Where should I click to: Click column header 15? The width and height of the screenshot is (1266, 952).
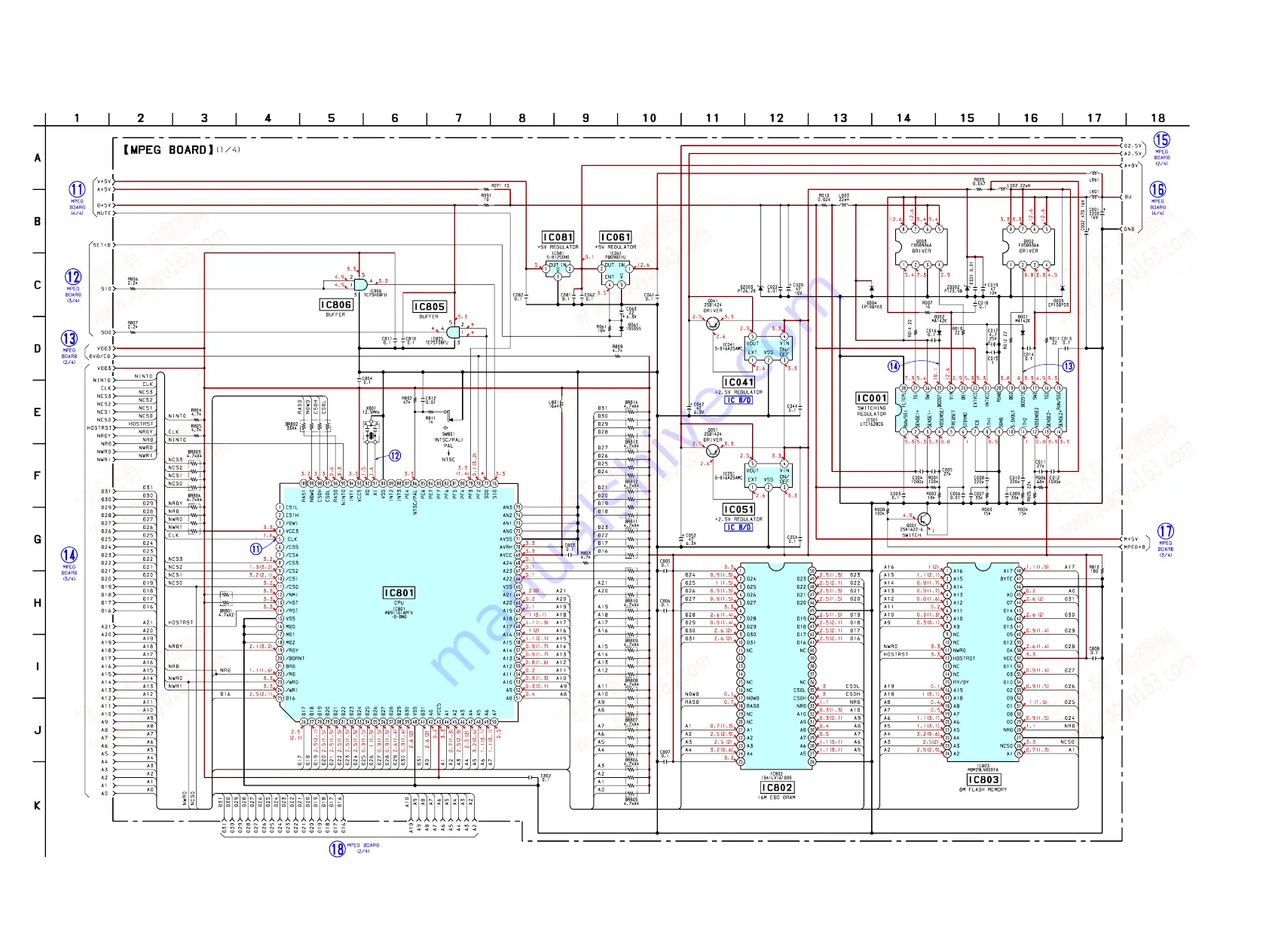coord(967,118)
